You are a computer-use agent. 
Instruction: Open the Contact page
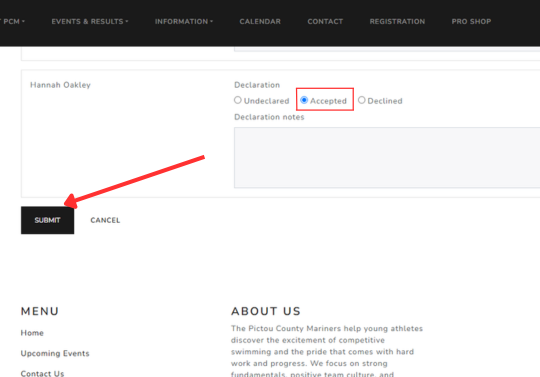coord(325,21)
